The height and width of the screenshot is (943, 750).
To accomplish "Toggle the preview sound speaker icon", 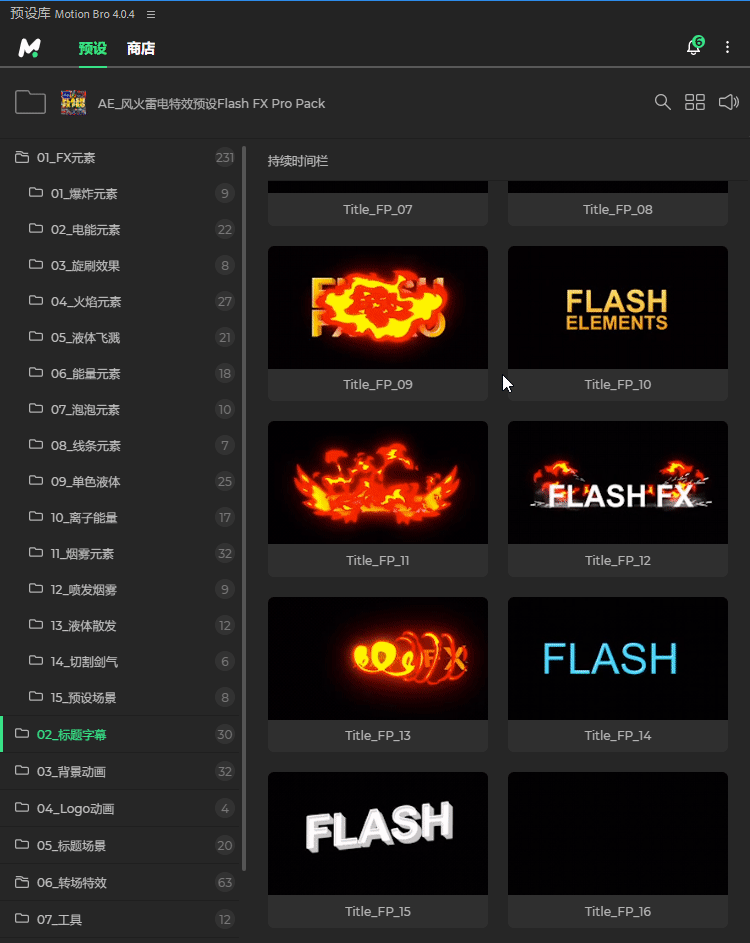I will (728, 102).
